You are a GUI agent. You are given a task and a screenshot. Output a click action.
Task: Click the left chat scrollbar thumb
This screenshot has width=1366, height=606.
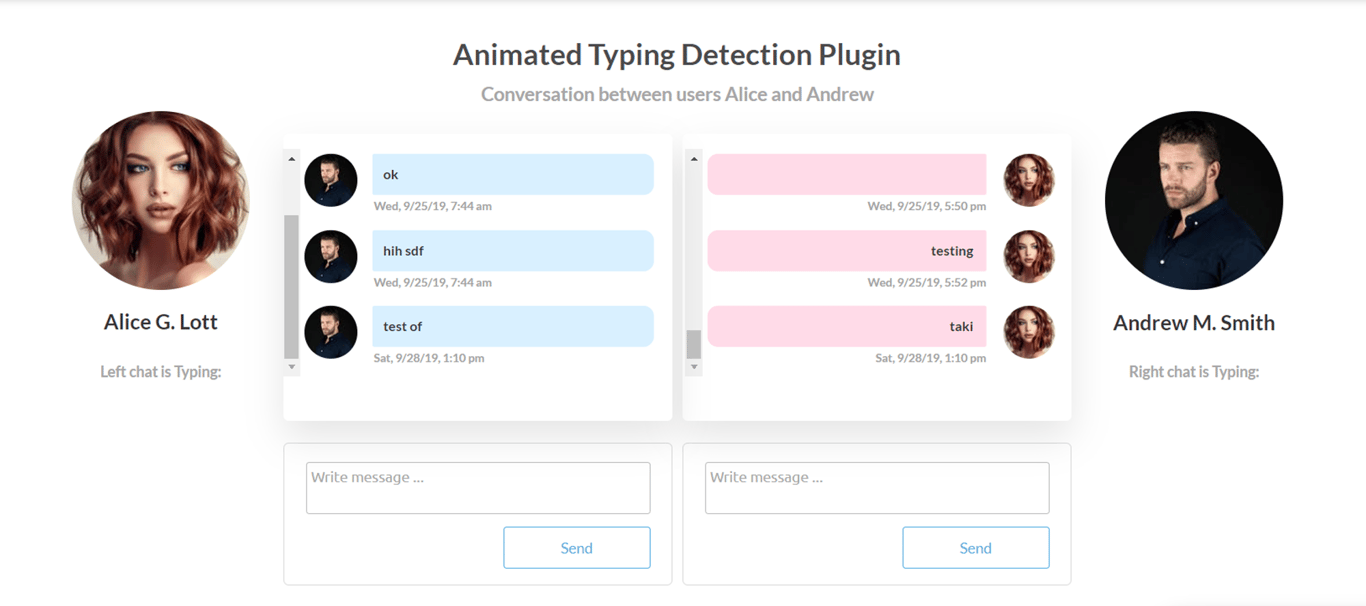click(292, 286)
